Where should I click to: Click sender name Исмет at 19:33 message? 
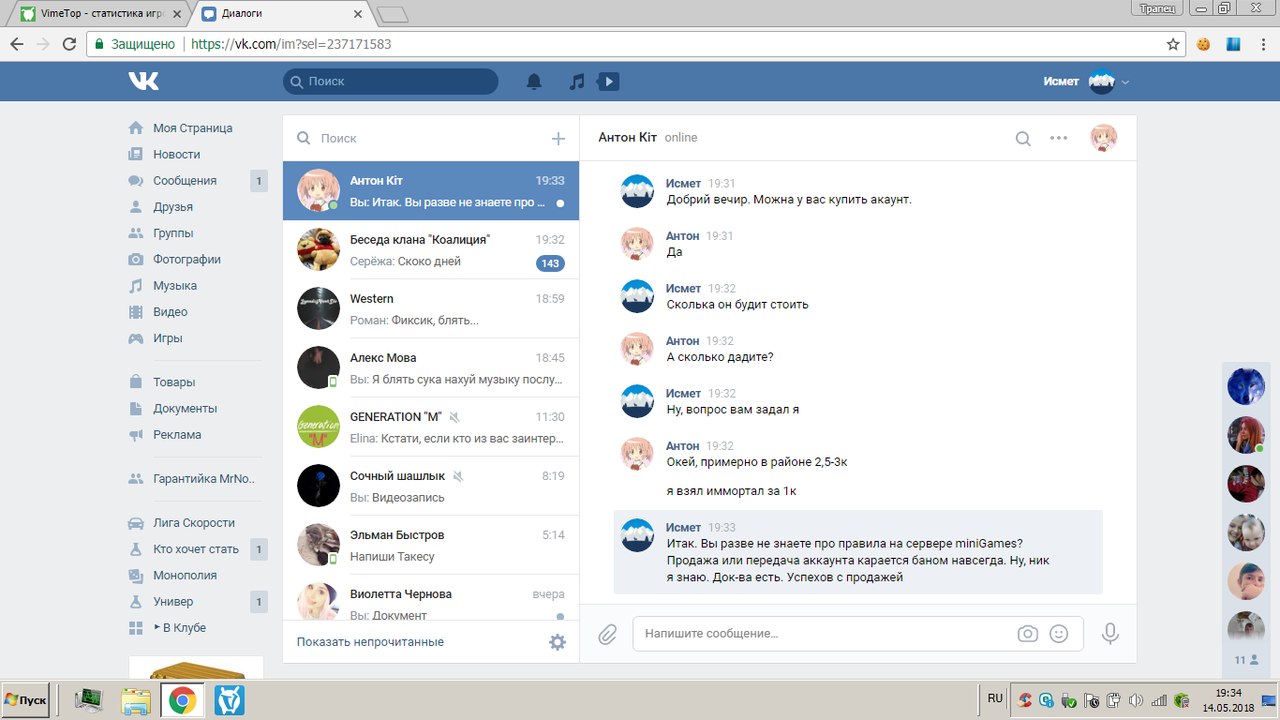[683, 527]
